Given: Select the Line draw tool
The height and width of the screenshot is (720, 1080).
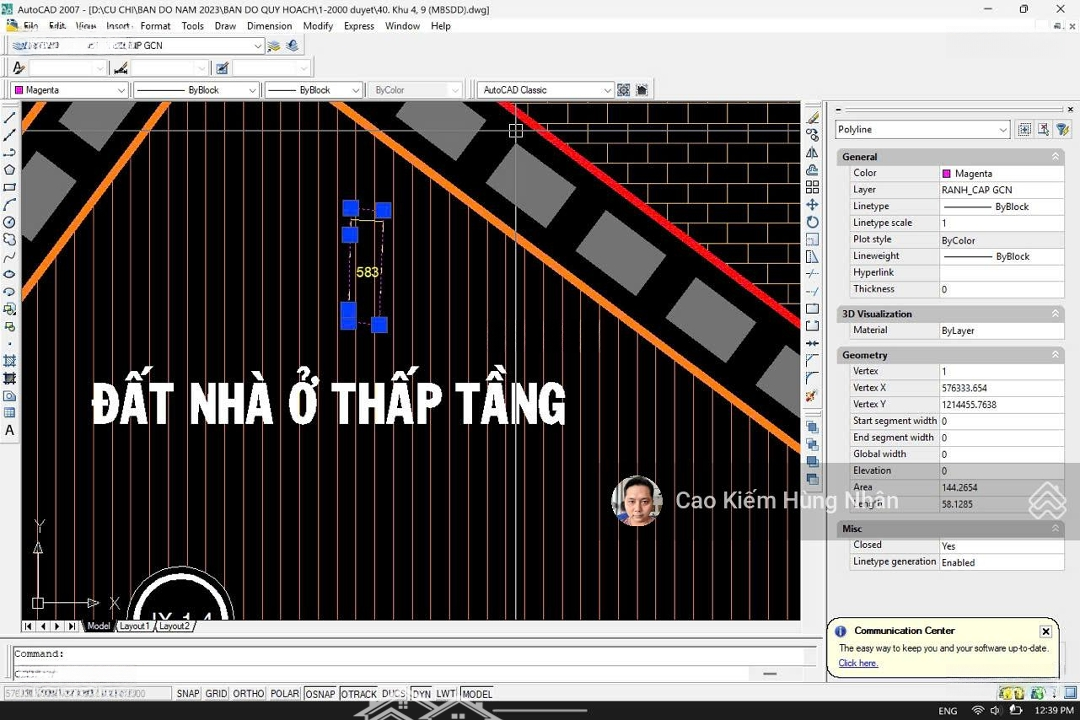Looking at the screenshot, I should pyautogui.click(x=10, y=118).
